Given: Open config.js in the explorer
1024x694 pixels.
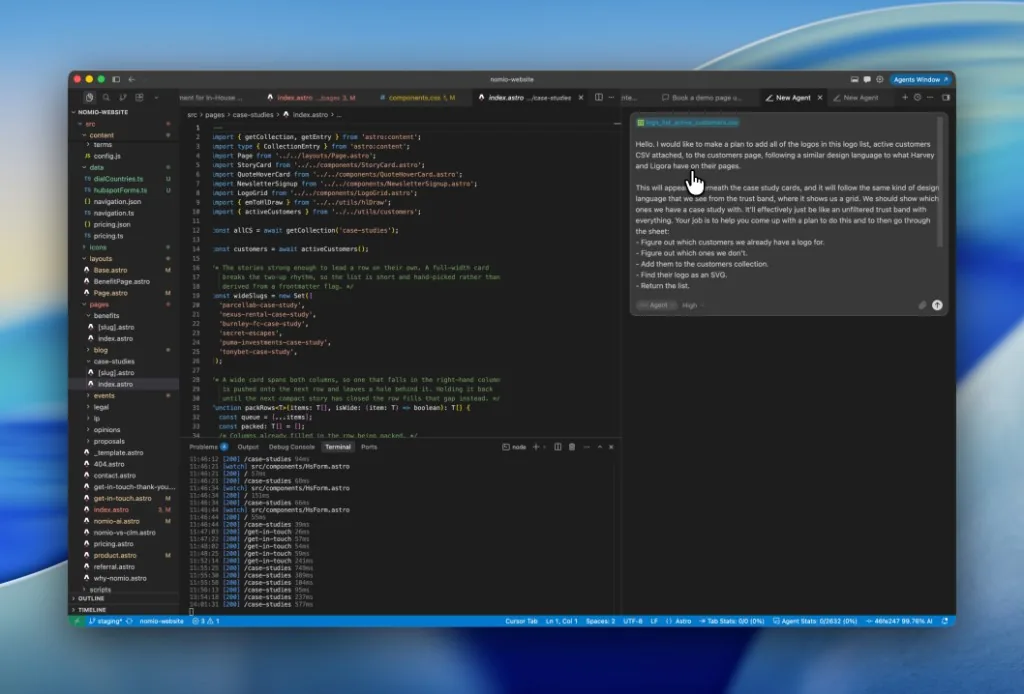Looking at the screenshot, I should [107, 157].
